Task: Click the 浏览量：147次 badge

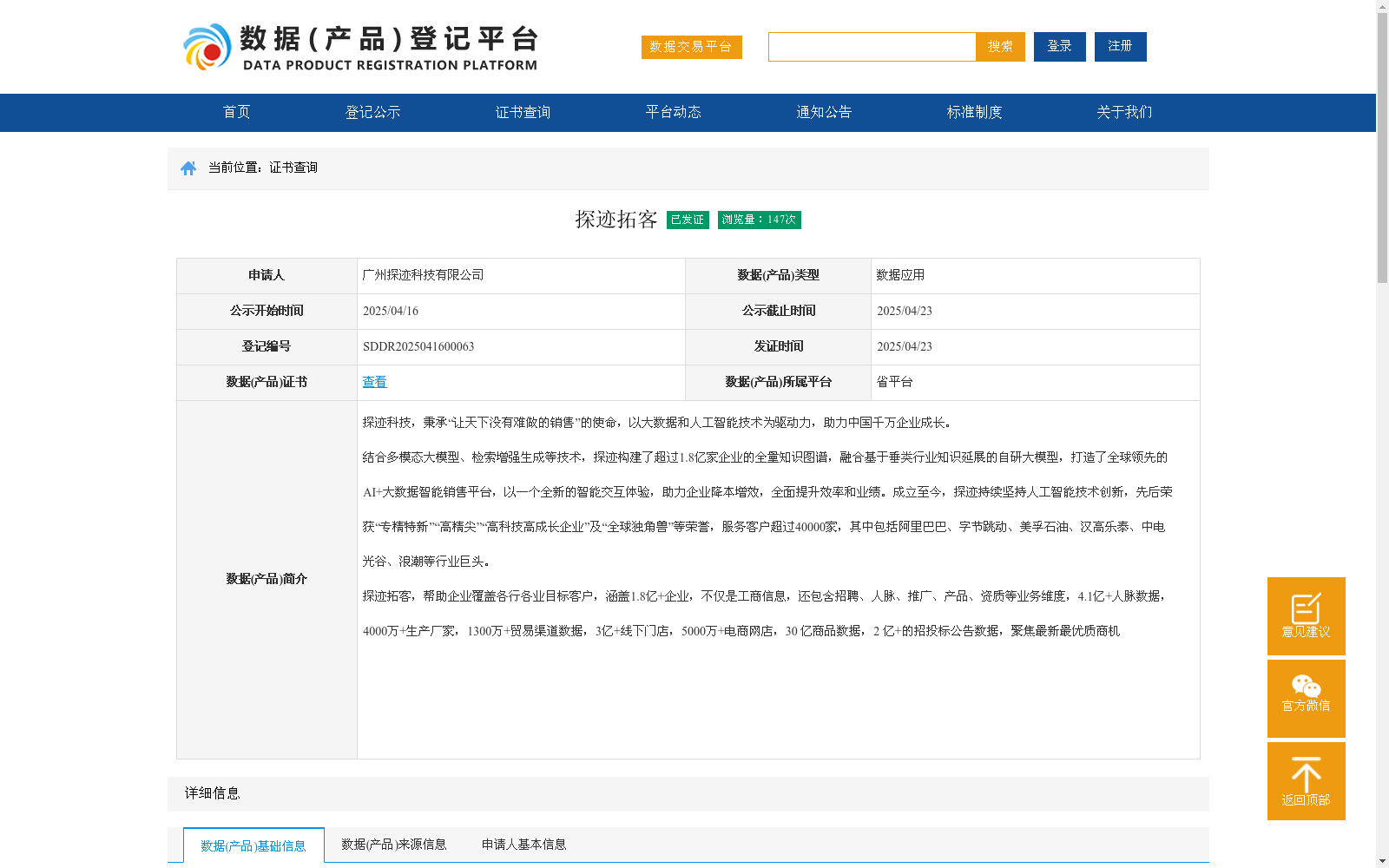Action: tap(759, 220)
